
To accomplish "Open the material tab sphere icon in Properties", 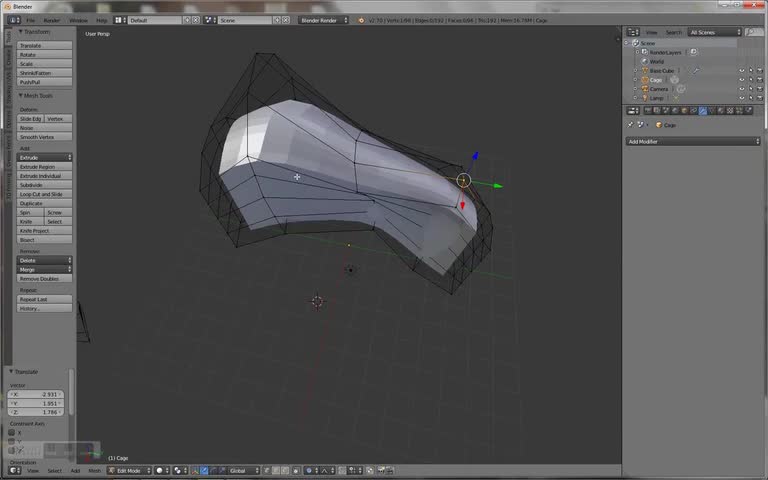I will click(720, 111).
